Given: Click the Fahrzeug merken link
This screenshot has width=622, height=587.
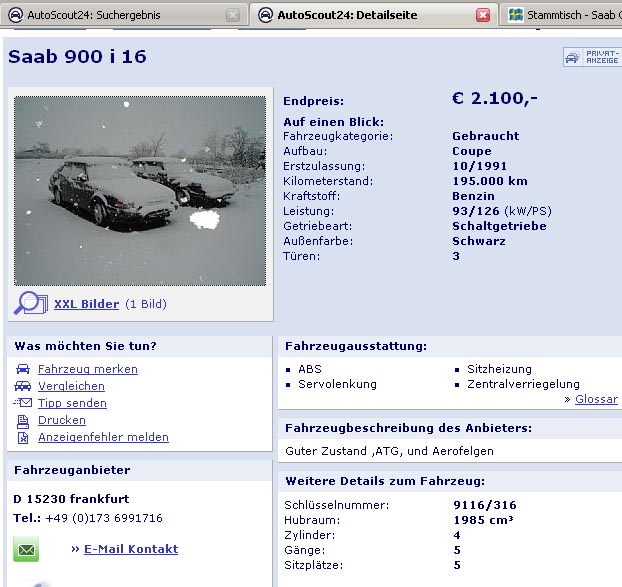Looking at the screenshot, I should pyautogui.click(x=88, y=369).
